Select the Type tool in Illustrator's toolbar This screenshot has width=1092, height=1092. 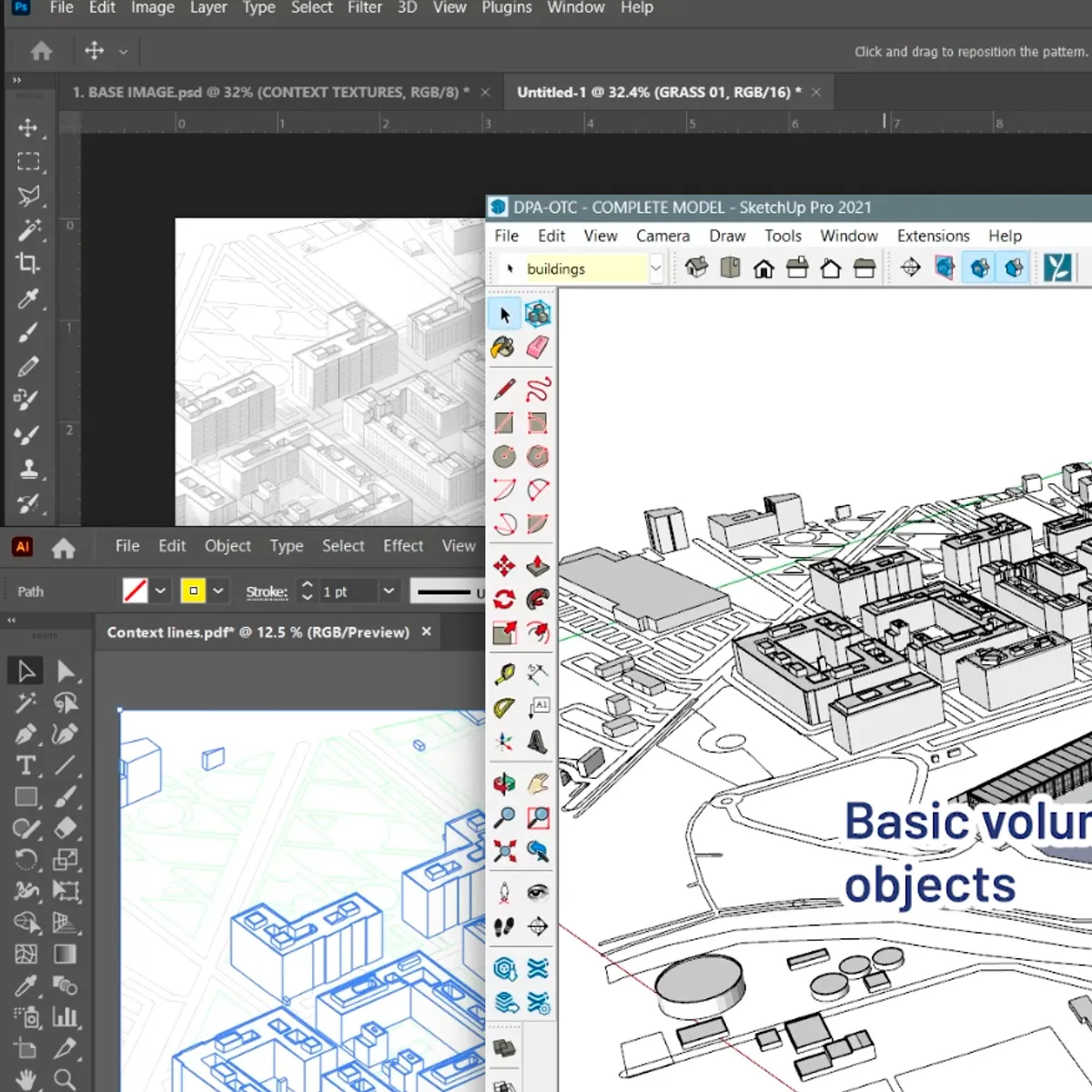[25, 765]
